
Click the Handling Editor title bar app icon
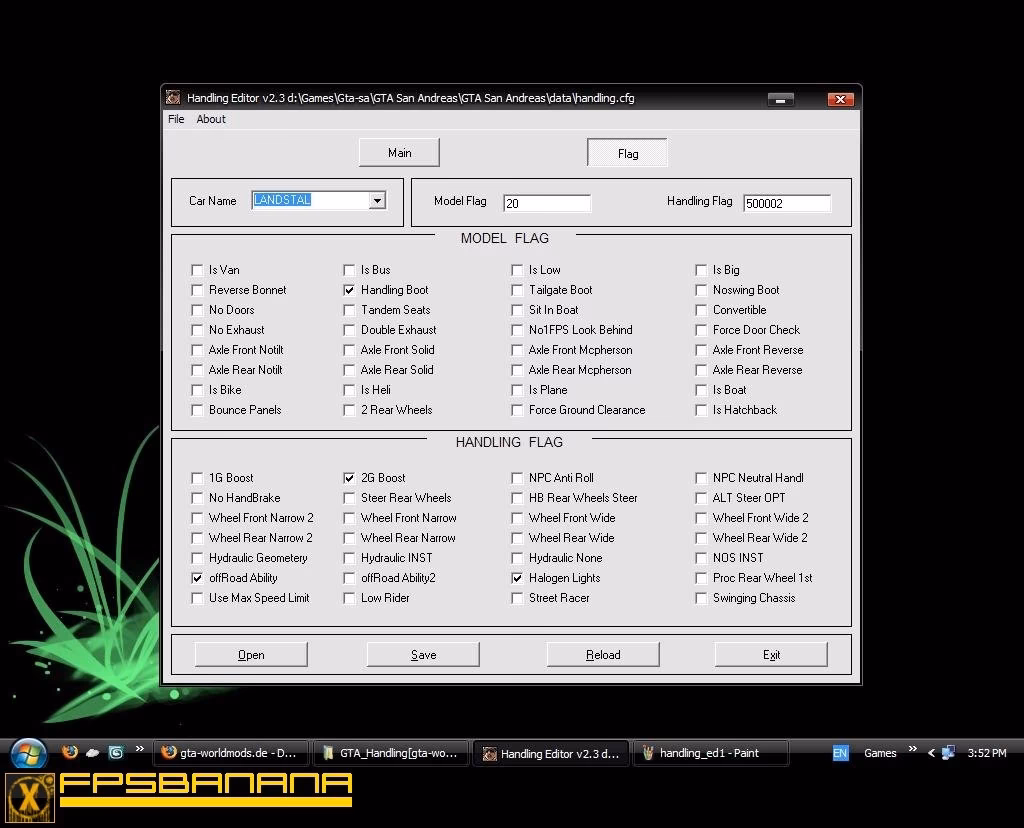(x=173, y=97)
